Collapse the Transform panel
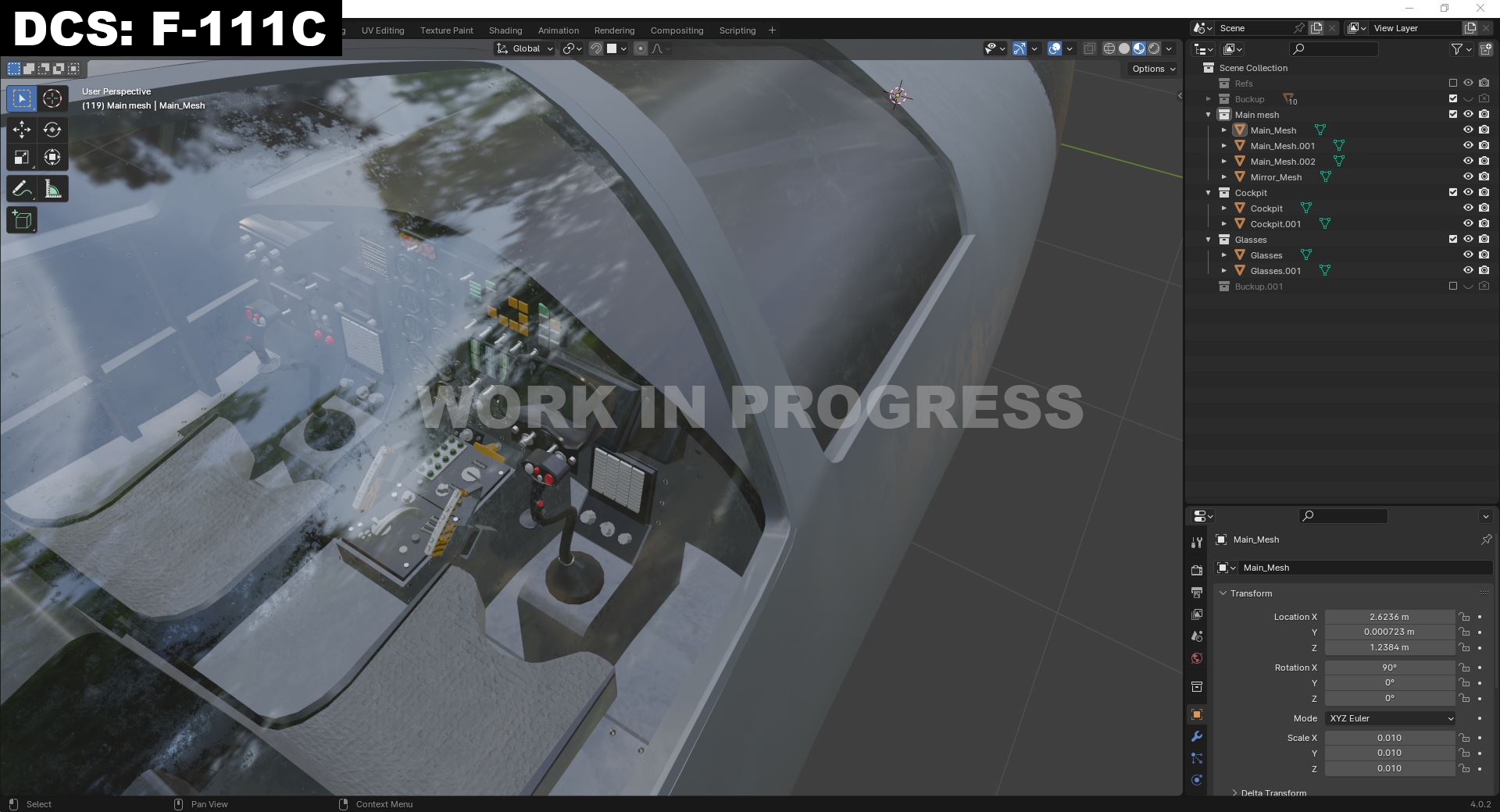 [1223, 593]
